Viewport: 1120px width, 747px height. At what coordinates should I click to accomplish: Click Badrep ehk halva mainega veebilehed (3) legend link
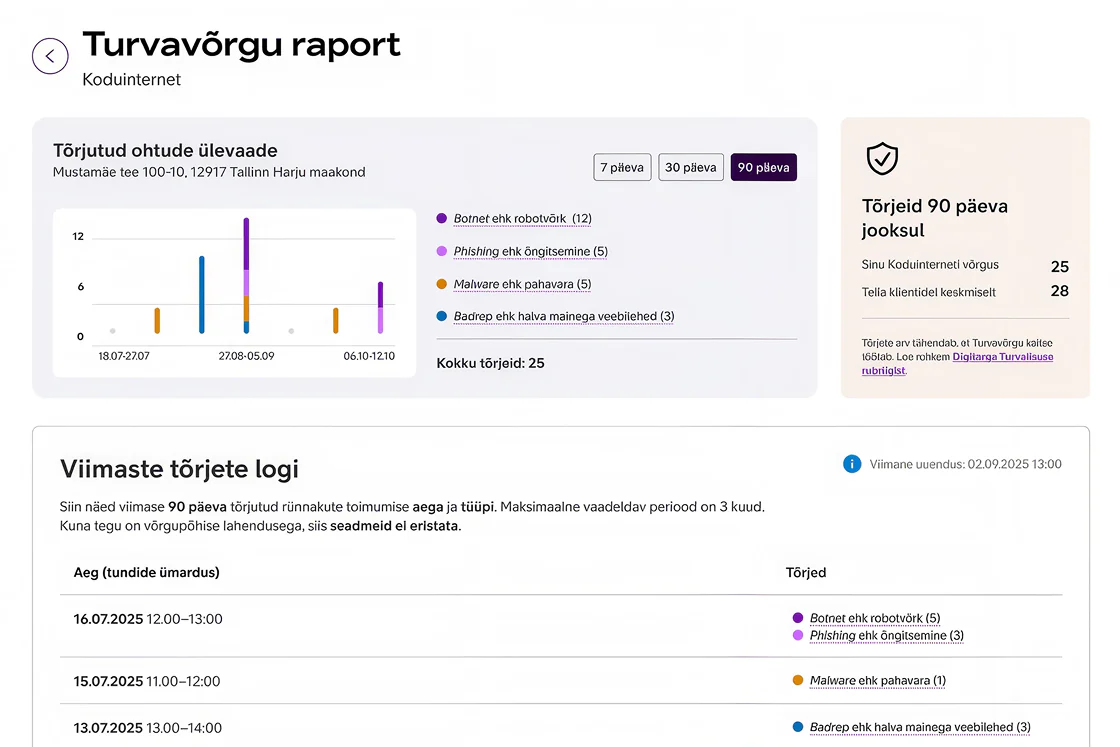pos(564,316)
